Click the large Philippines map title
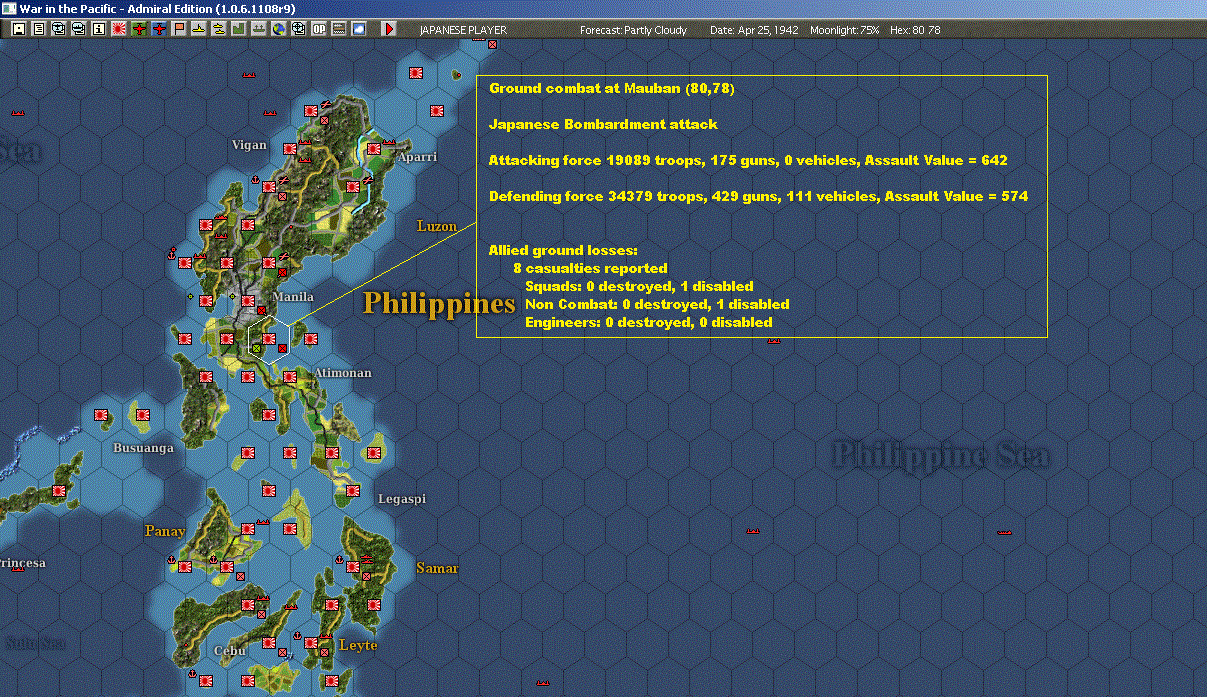 point(439,303)
